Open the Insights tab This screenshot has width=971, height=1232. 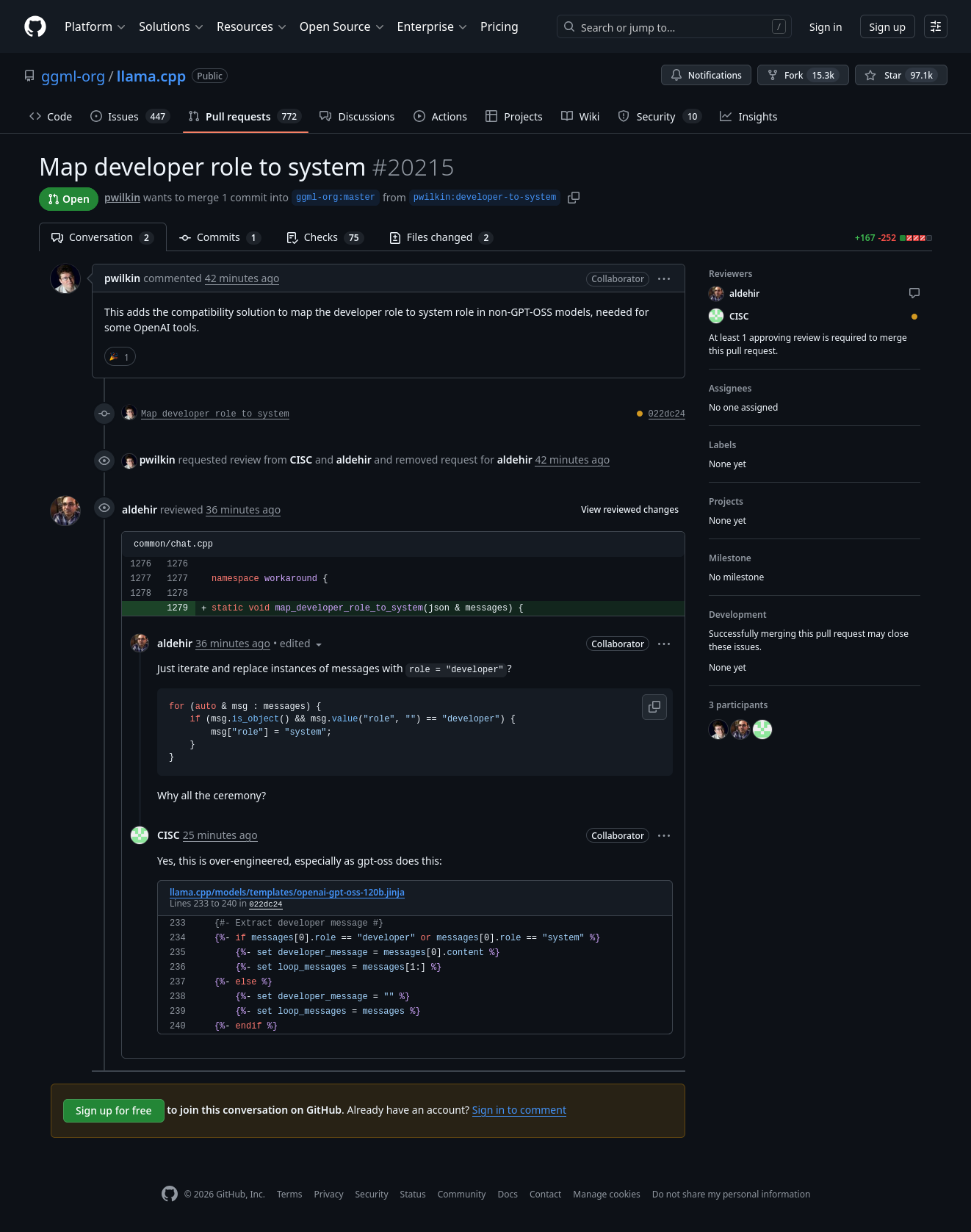tap(748, 116)
